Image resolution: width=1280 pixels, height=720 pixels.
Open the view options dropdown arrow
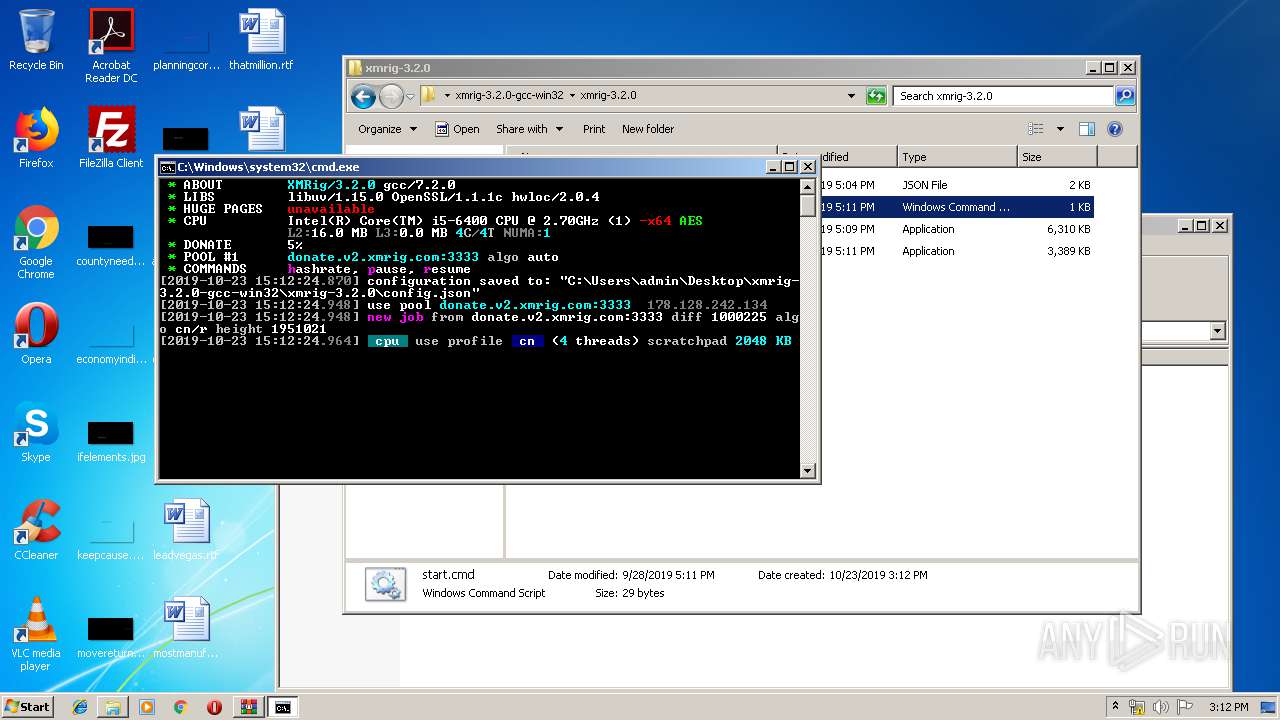tap(1060, 129)
